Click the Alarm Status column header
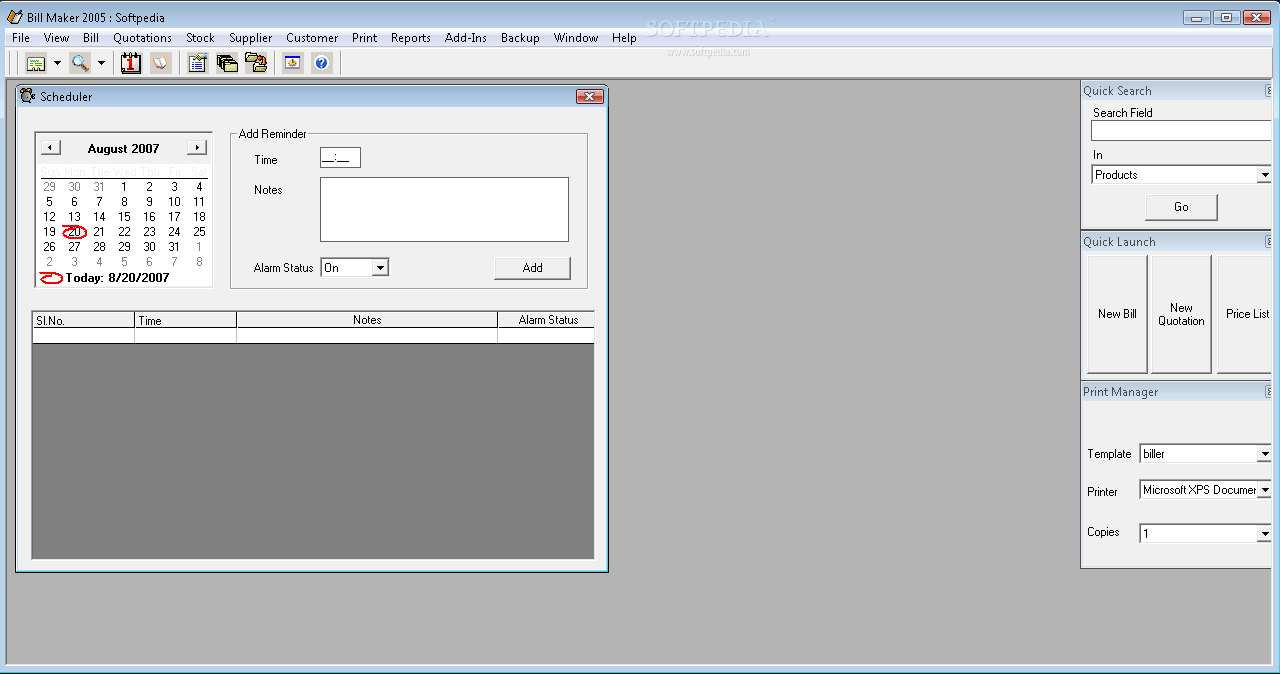 (546, 320)
